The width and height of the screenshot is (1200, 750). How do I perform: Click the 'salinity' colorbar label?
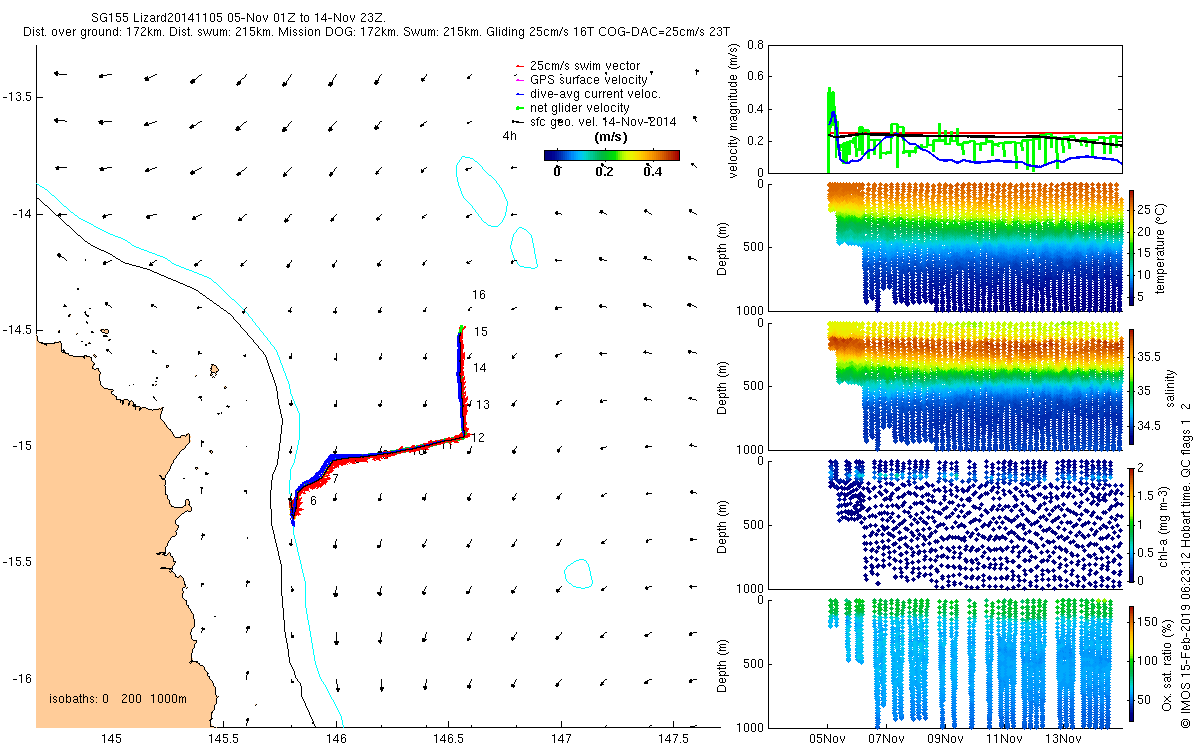(x=1169, y=386)
